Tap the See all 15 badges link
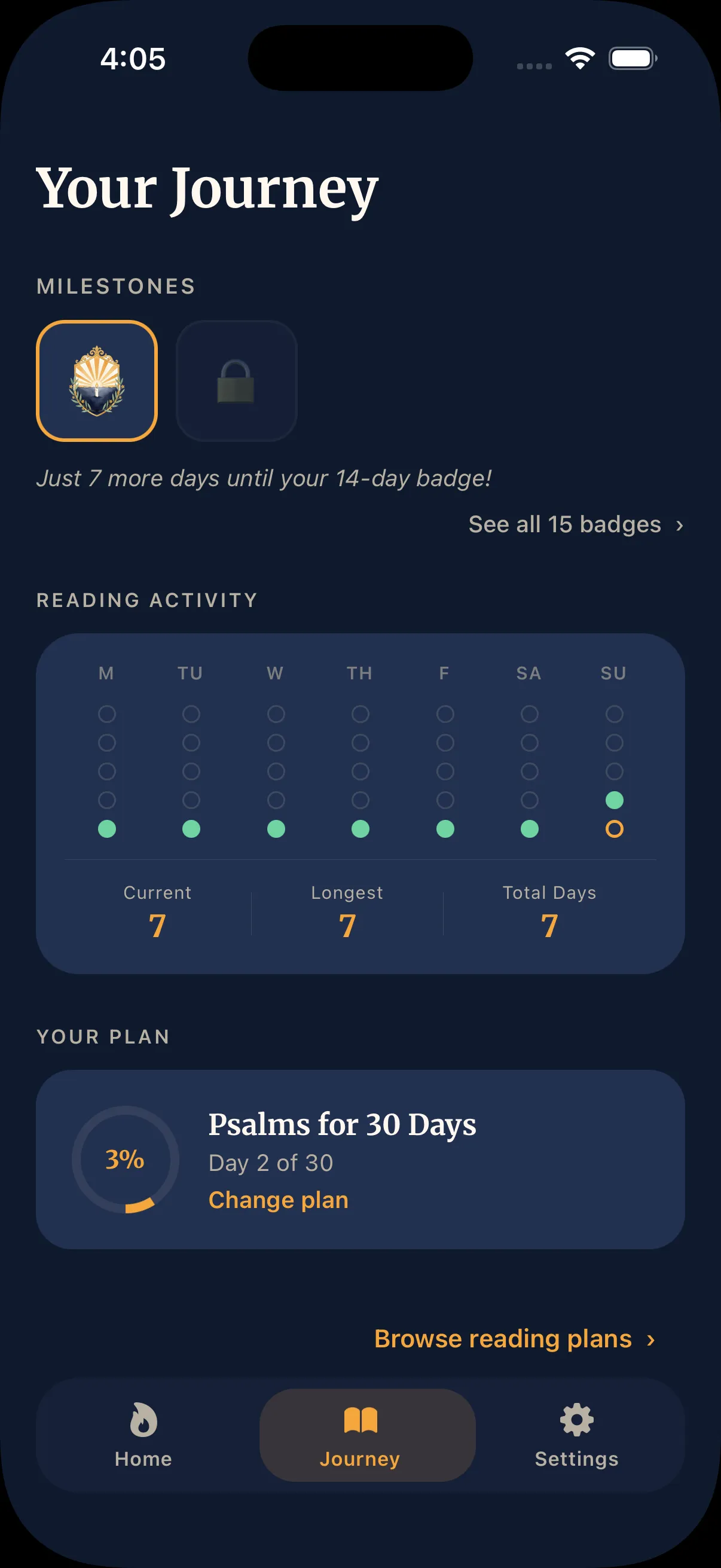The image size is (721, 1568). (x=564, y=524)
